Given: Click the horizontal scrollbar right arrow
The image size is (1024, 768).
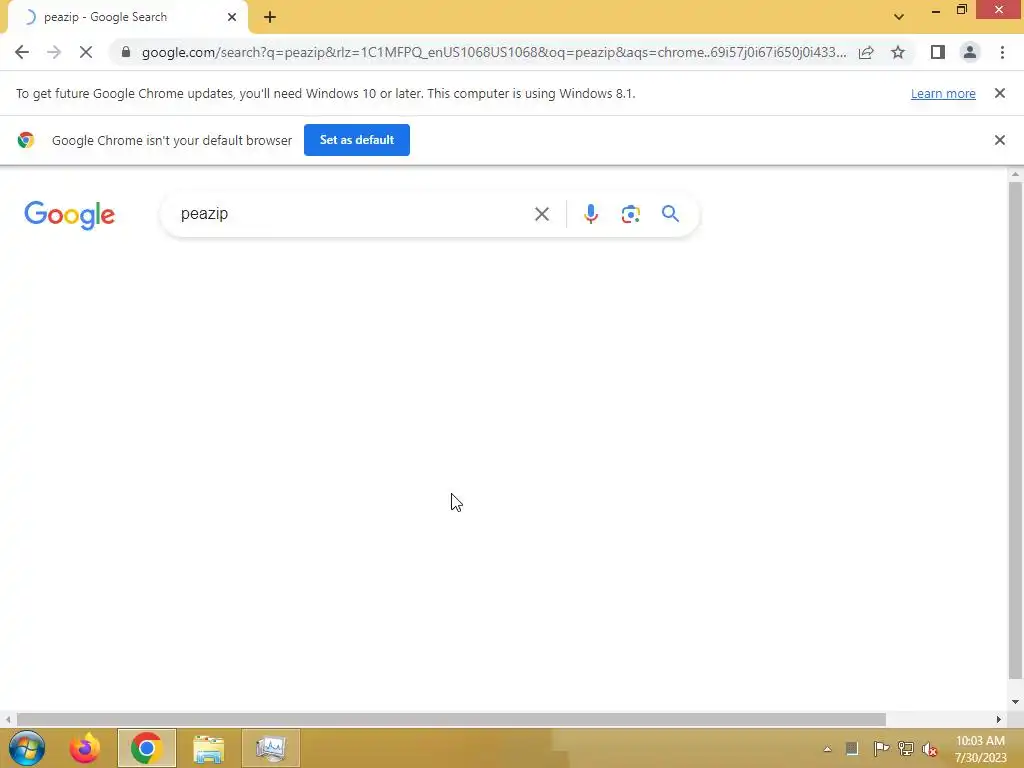Looking at the screenshot, I should [998, 719].
